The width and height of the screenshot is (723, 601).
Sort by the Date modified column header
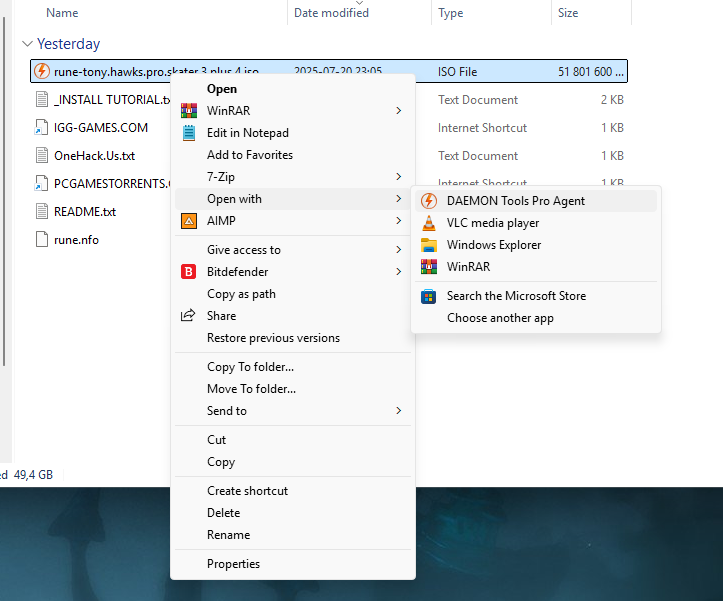click(x=331, y=12)
